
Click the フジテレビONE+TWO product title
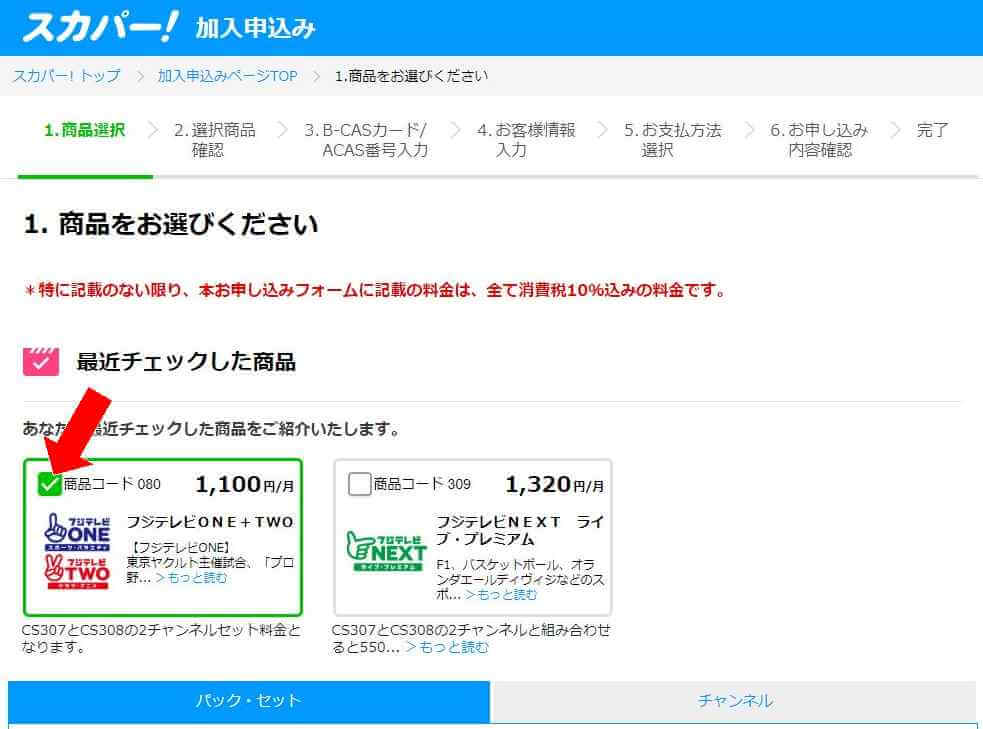(210, 522)
